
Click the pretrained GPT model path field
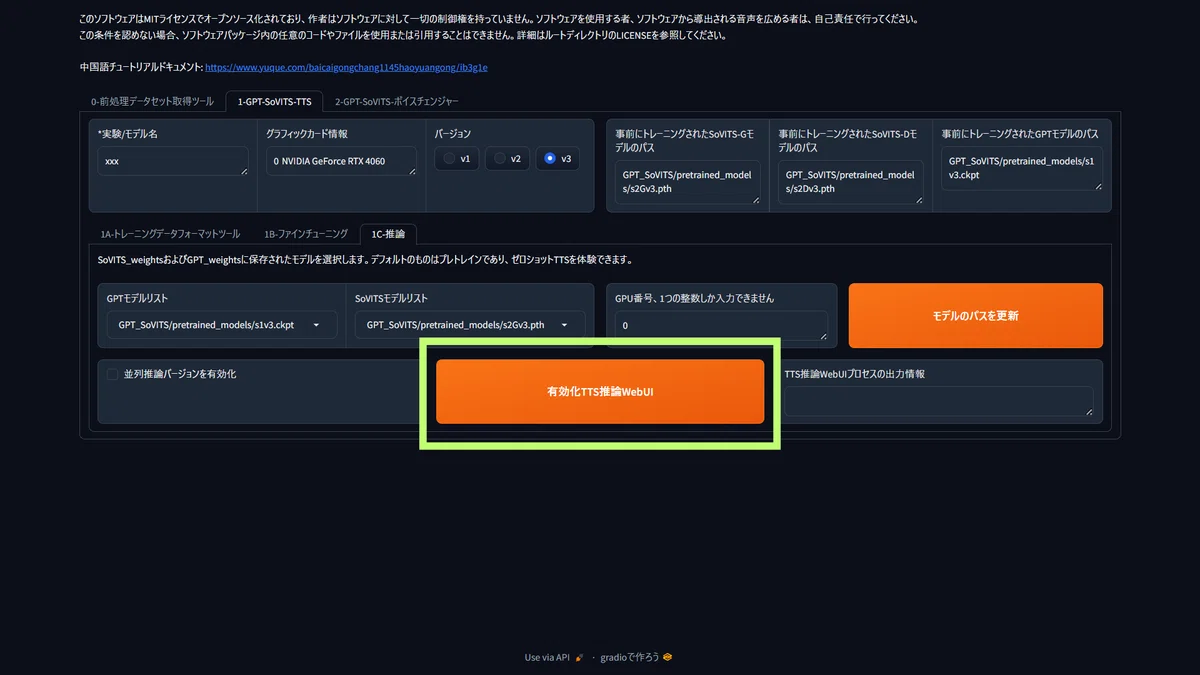tap(1021, 168)
